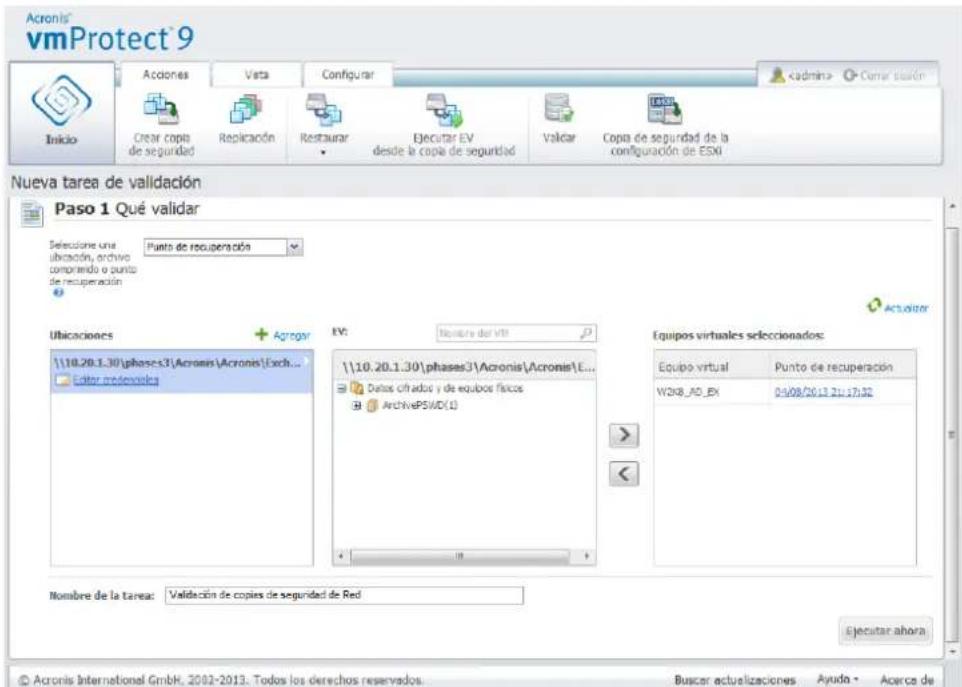Click the remove left arrow button
The image size is (962, 687).
(x=624, y=474)
